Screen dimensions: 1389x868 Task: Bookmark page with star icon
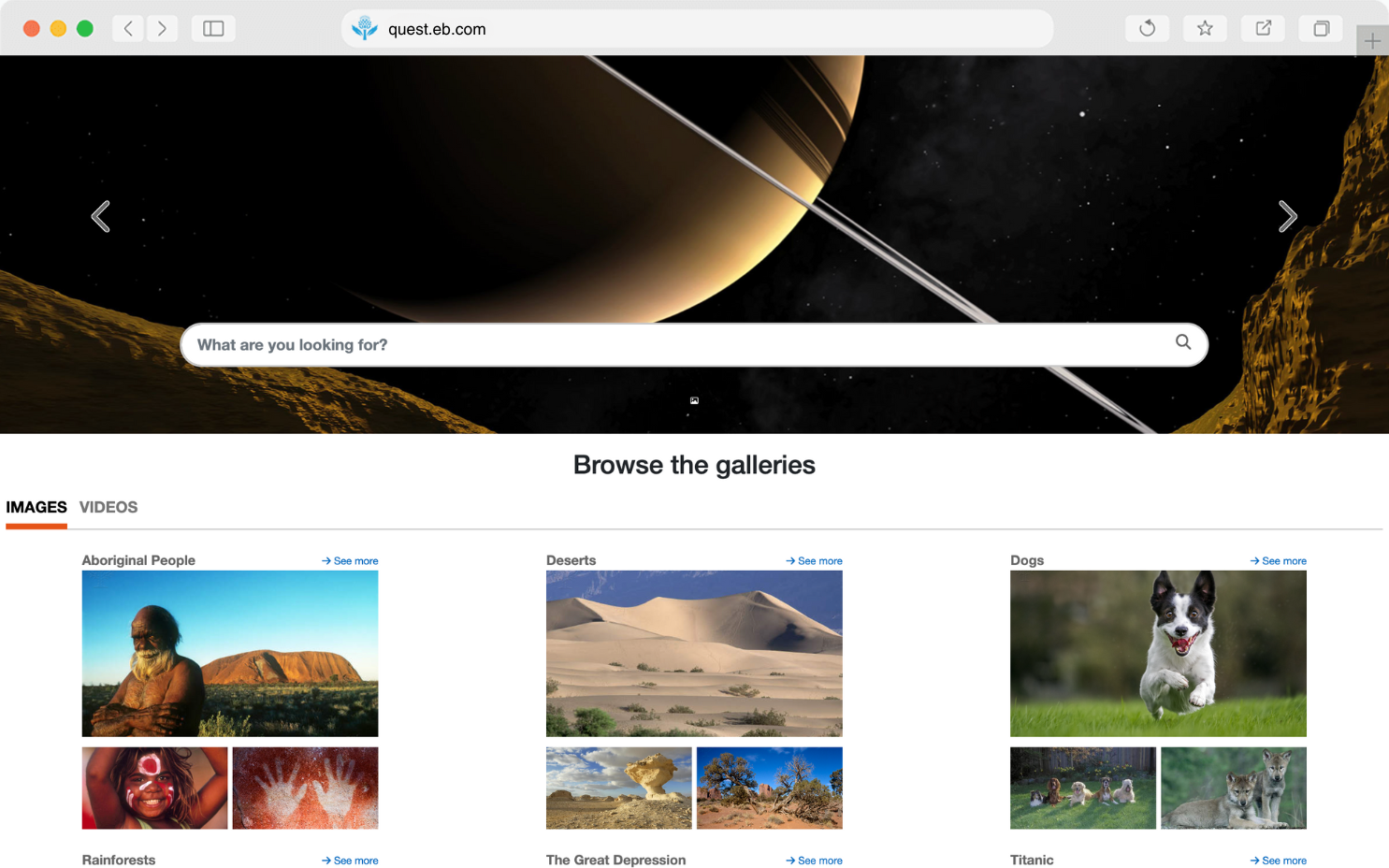pyautogui.click(x=1205, y=28)
